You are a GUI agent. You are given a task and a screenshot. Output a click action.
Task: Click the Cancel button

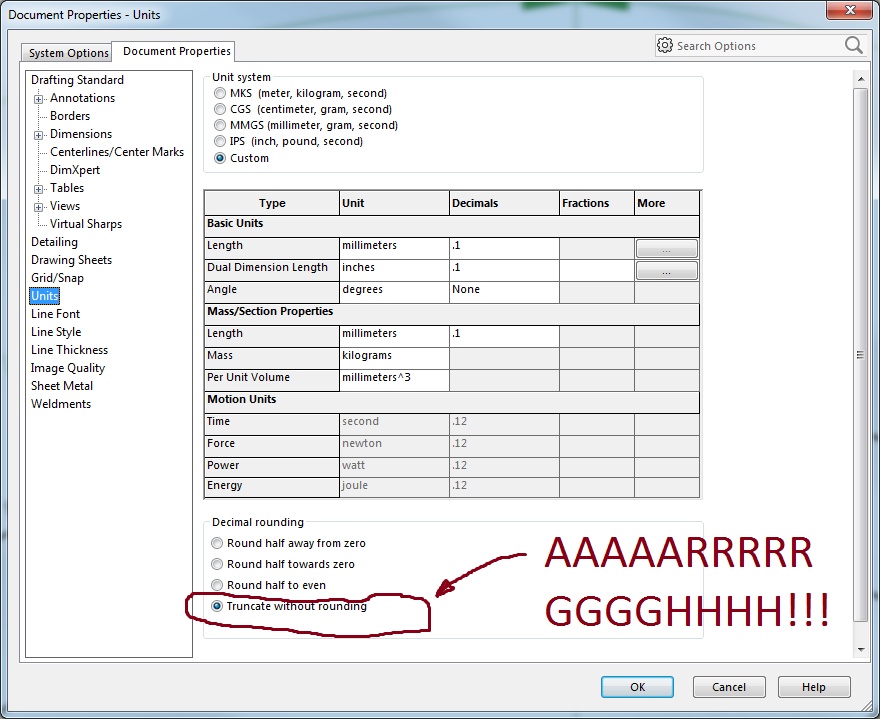[x=728, y=687]
